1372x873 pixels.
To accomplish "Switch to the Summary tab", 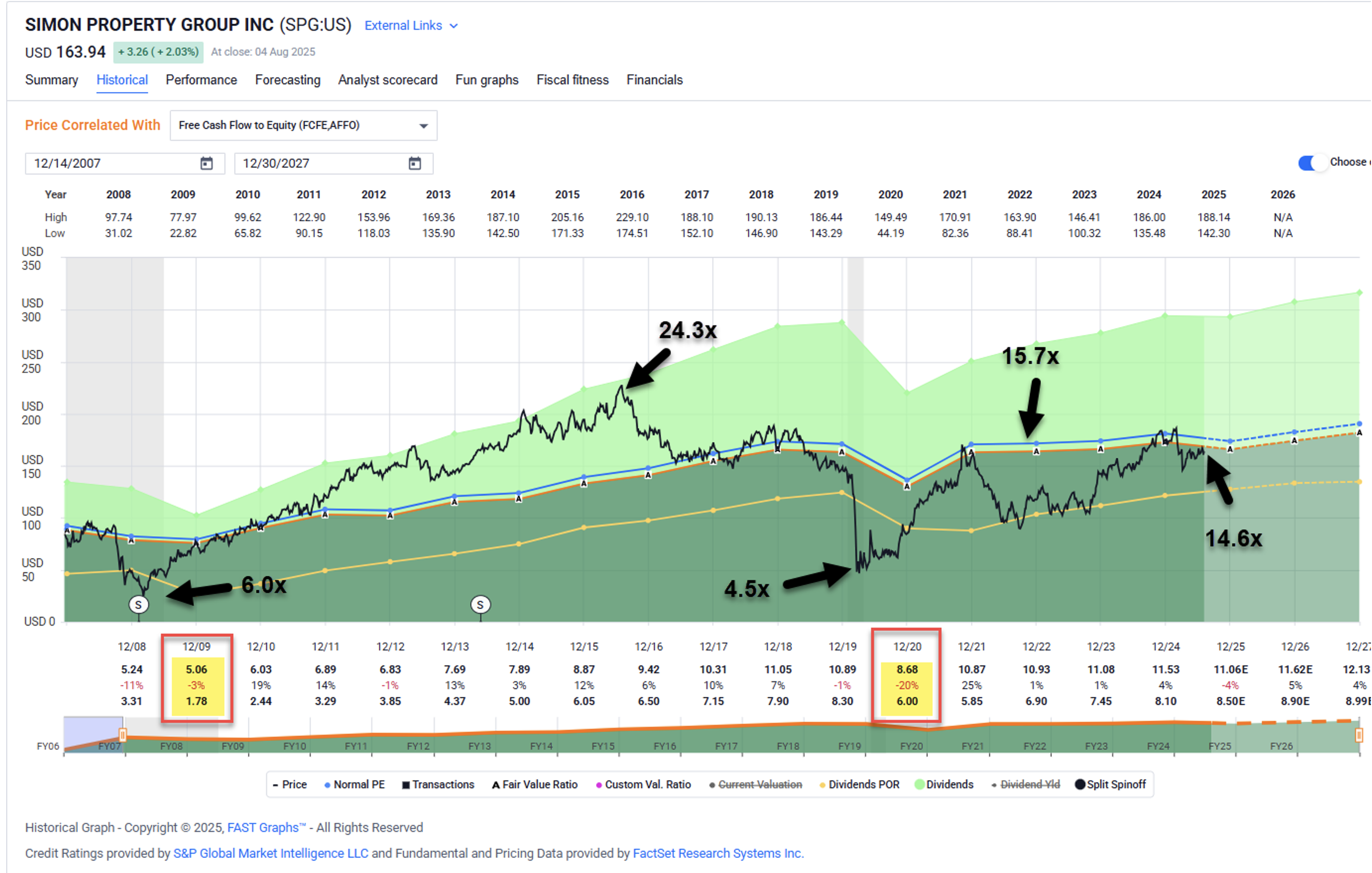I will pyautogui.click(x=51, y=80).
